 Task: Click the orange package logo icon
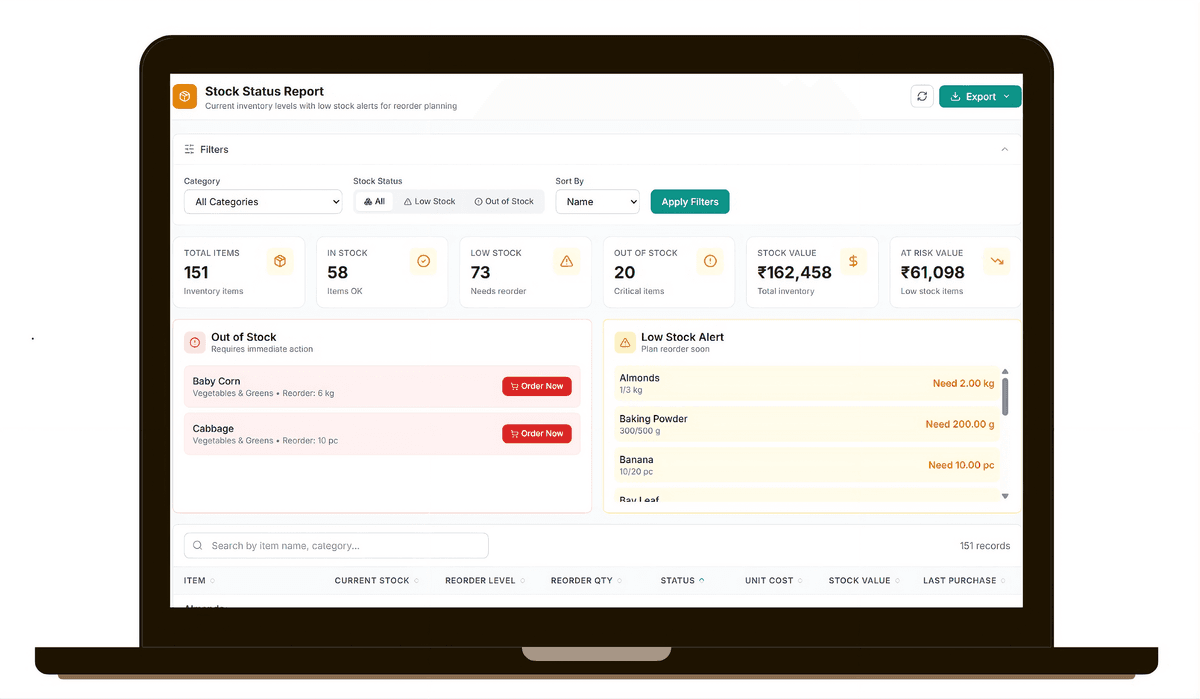point(185,97)
